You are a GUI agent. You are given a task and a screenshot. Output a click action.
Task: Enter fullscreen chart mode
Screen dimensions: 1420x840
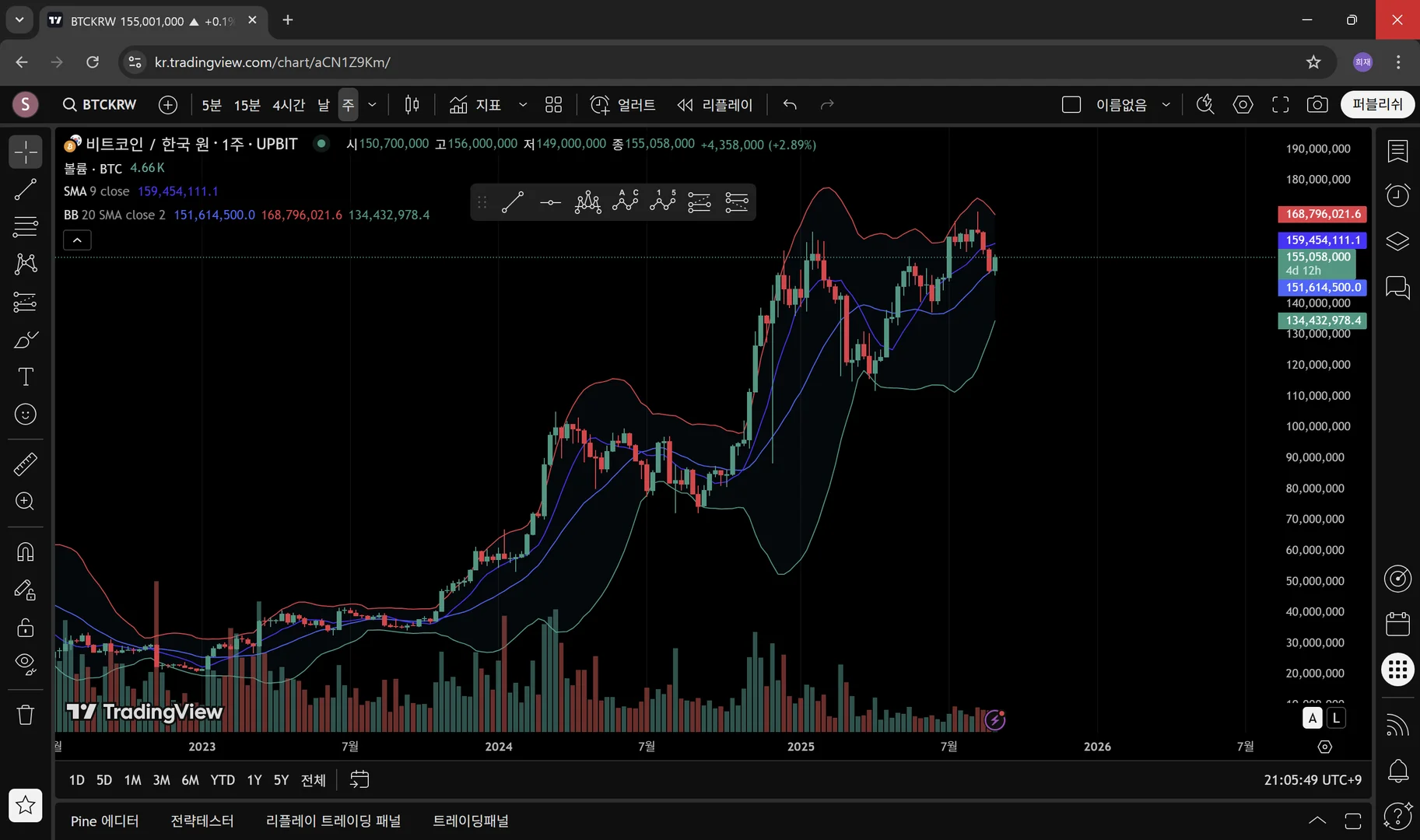coord(1280,105)
